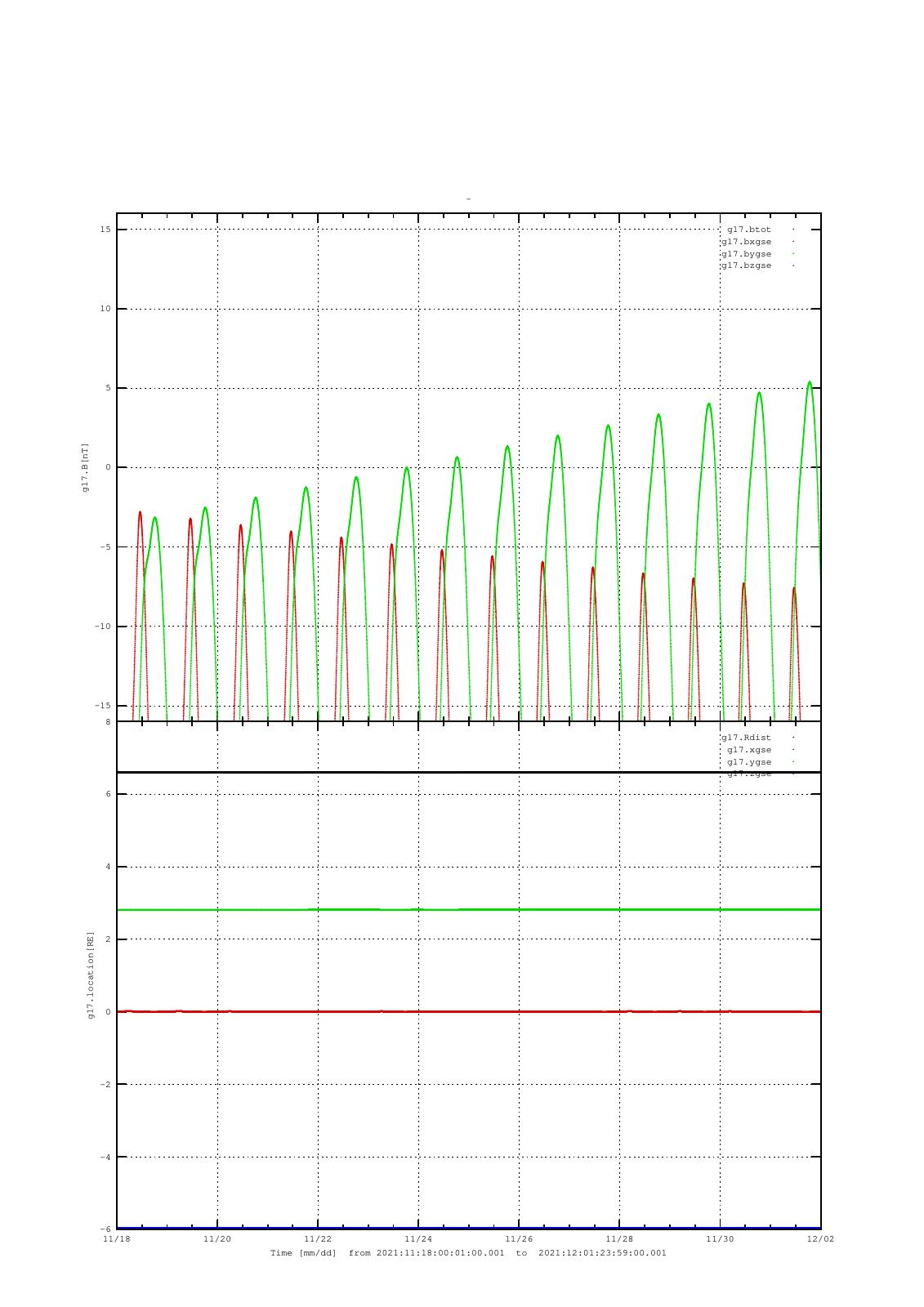924x1307 pixels.
Task: Click the -6 tick label on location axis
Action: click(x=105, y=1229)
